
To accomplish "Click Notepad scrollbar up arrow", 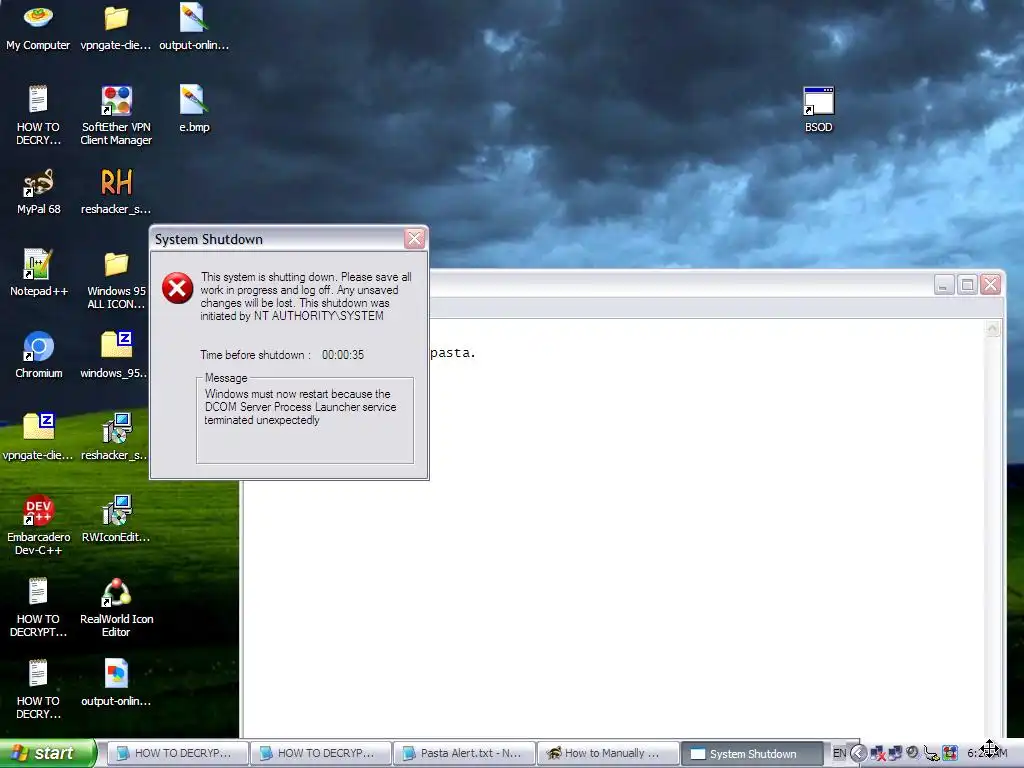I will coord(993,328).
